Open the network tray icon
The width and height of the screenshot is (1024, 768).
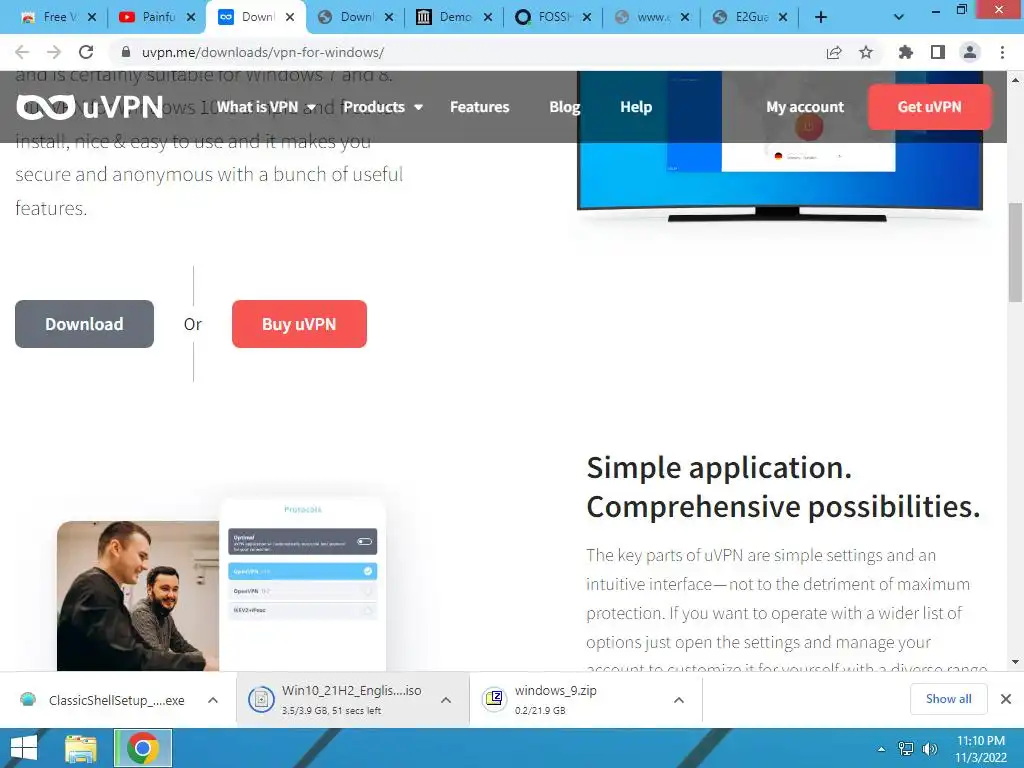[x=906, y=749]
